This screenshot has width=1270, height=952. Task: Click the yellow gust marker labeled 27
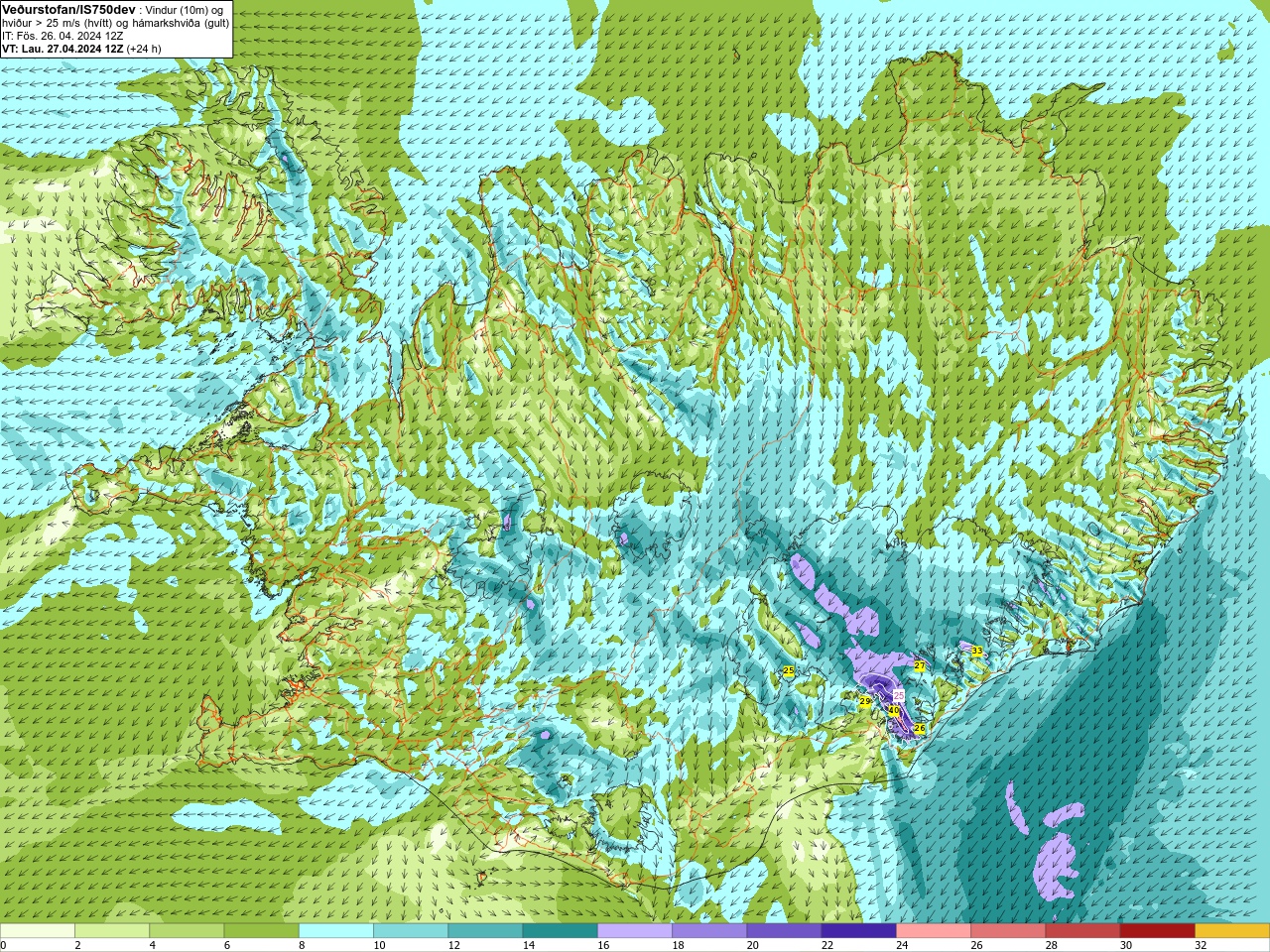pyautogui.click(x=920, y=666)
